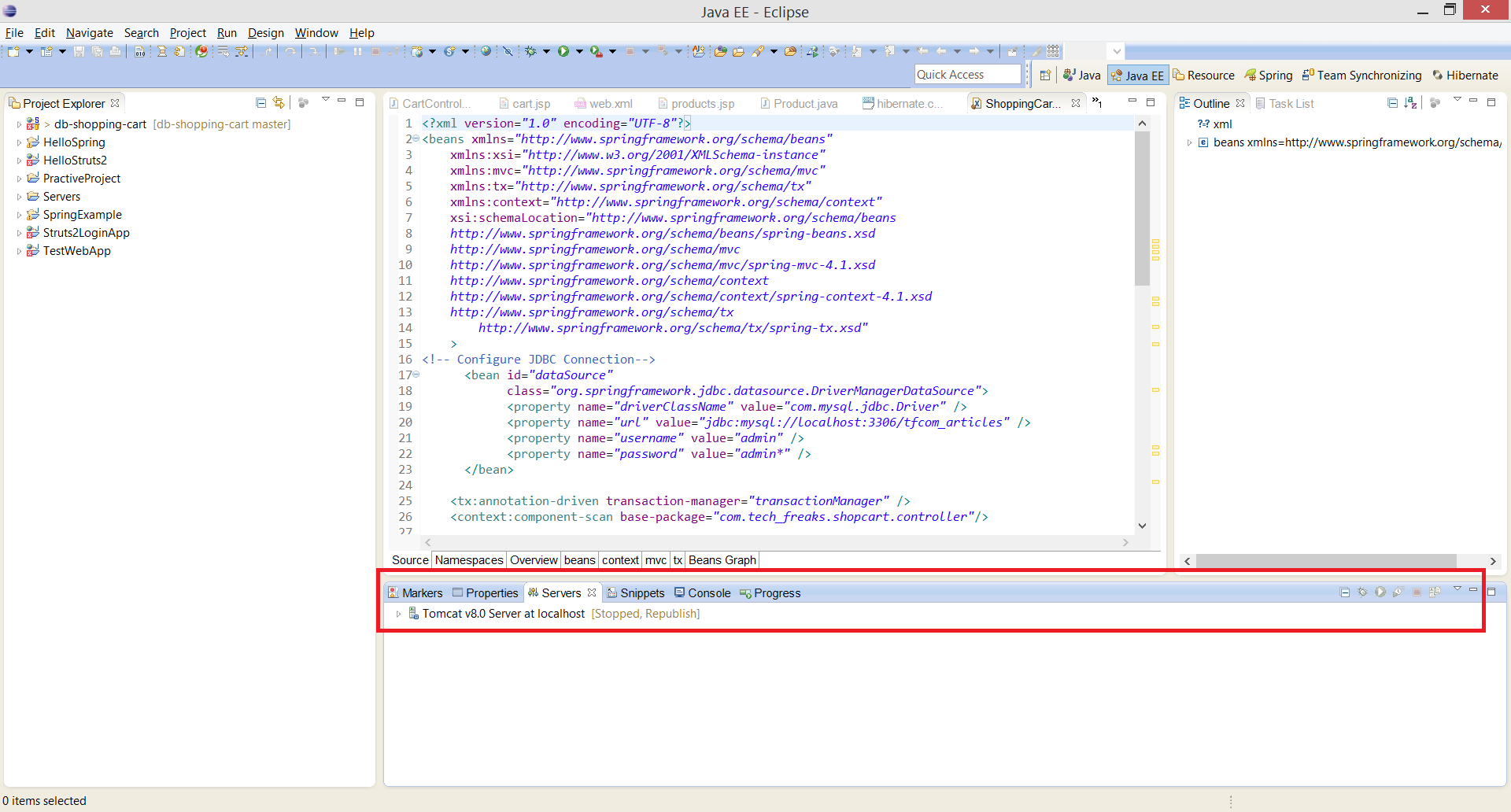The height and width of the screenshot is (812, 1511).
Task: Click the '0 items selected' status text
Action: coord(44,800)
